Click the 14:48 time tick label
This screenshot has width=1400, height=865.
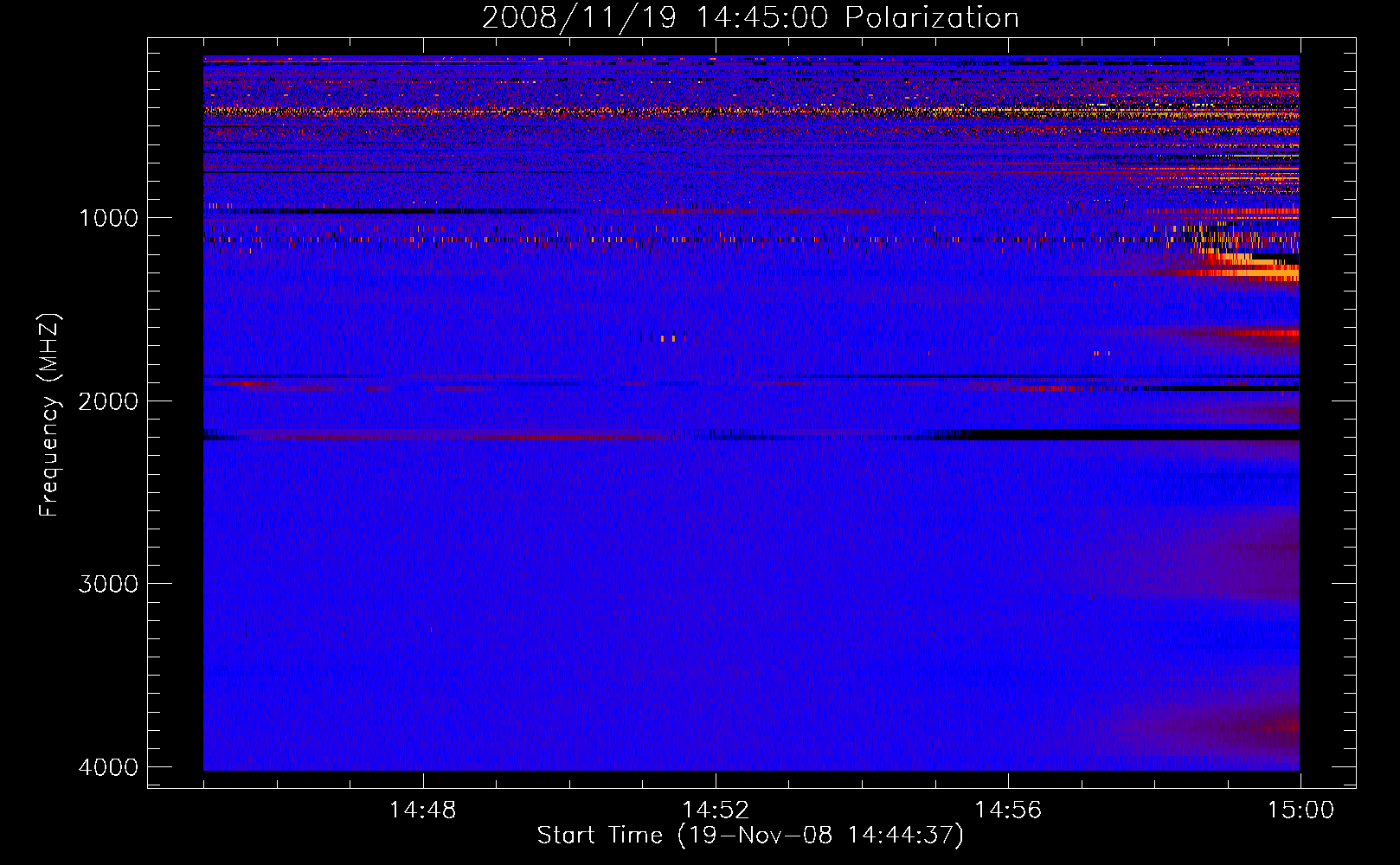point(422,811)
